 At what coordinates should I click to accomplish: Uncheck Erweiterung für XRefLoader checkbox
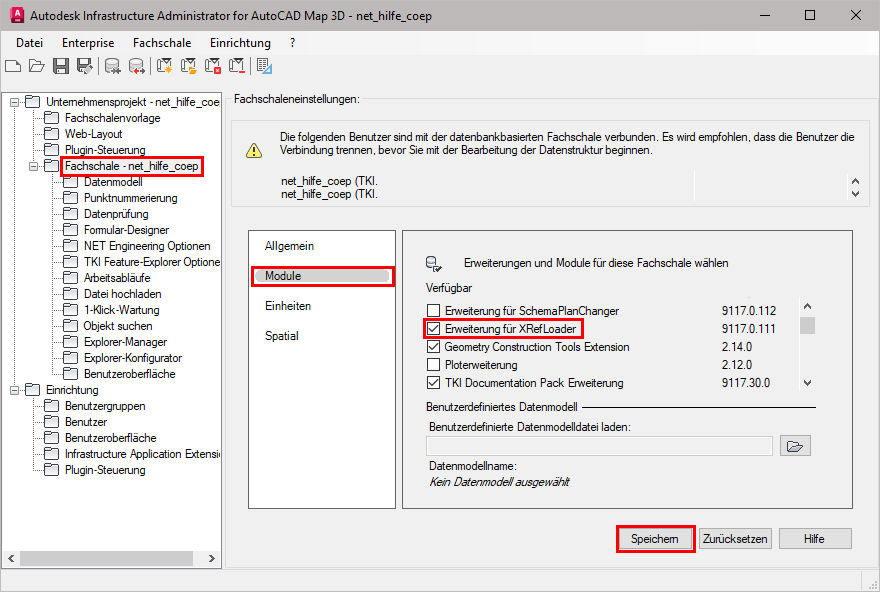coord(433,328)
